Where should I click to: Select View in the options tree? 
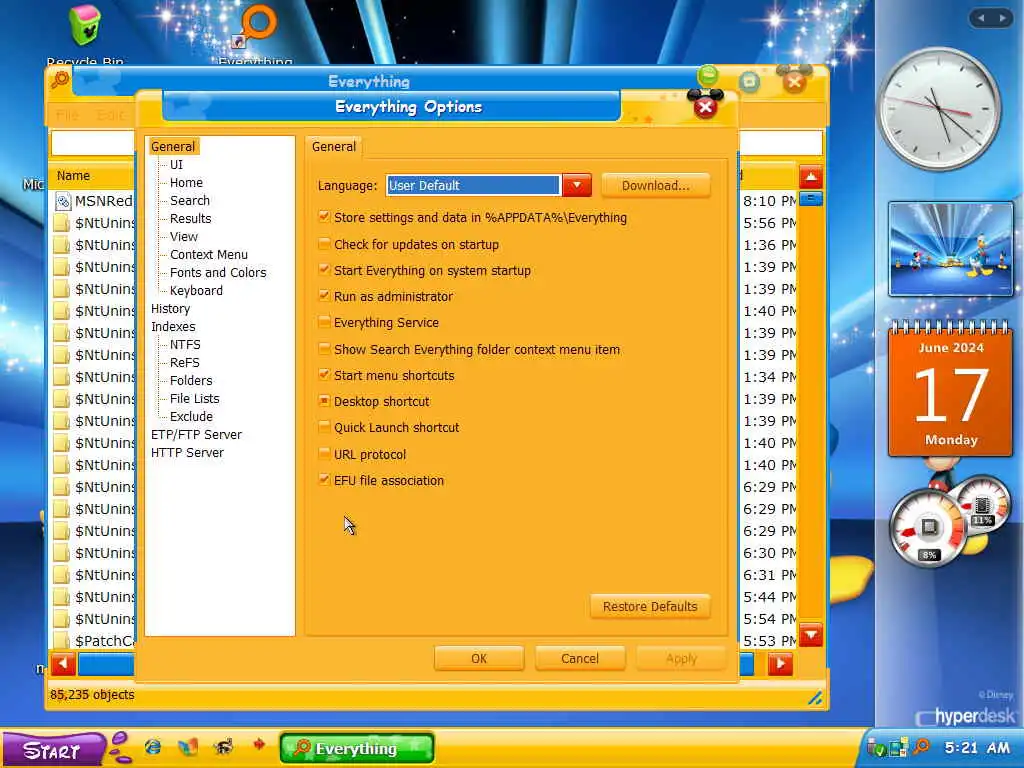pos(184,236)
